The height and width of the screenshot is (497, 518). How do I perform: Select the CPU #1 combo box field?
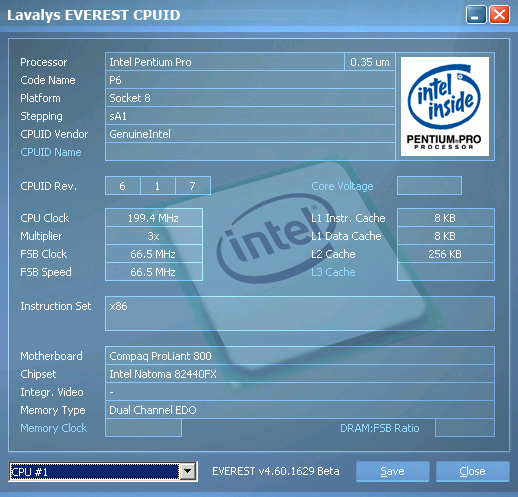click(103, 471)
